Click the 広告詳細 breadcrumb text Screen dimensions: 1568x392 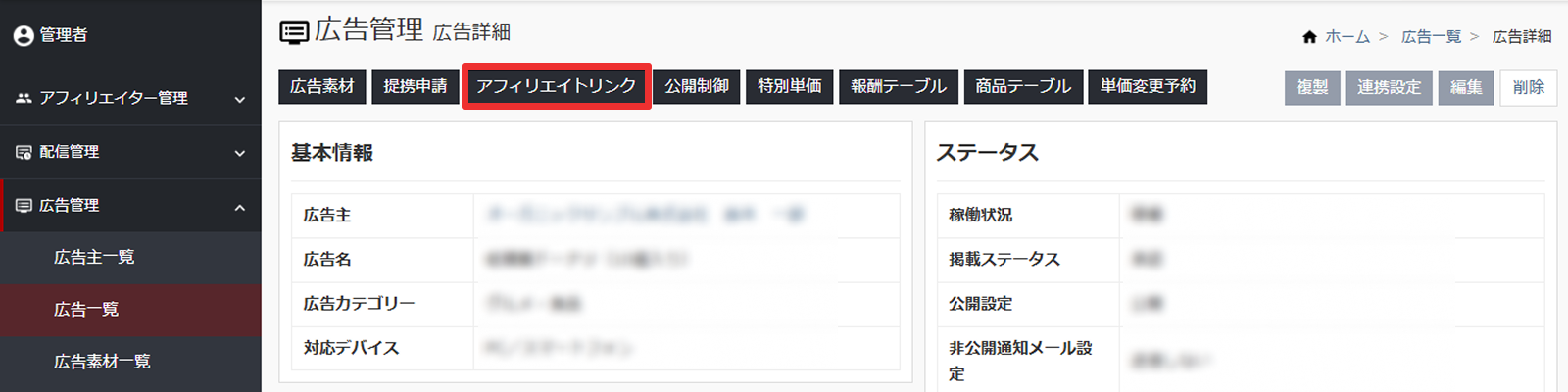point(1522,37)
